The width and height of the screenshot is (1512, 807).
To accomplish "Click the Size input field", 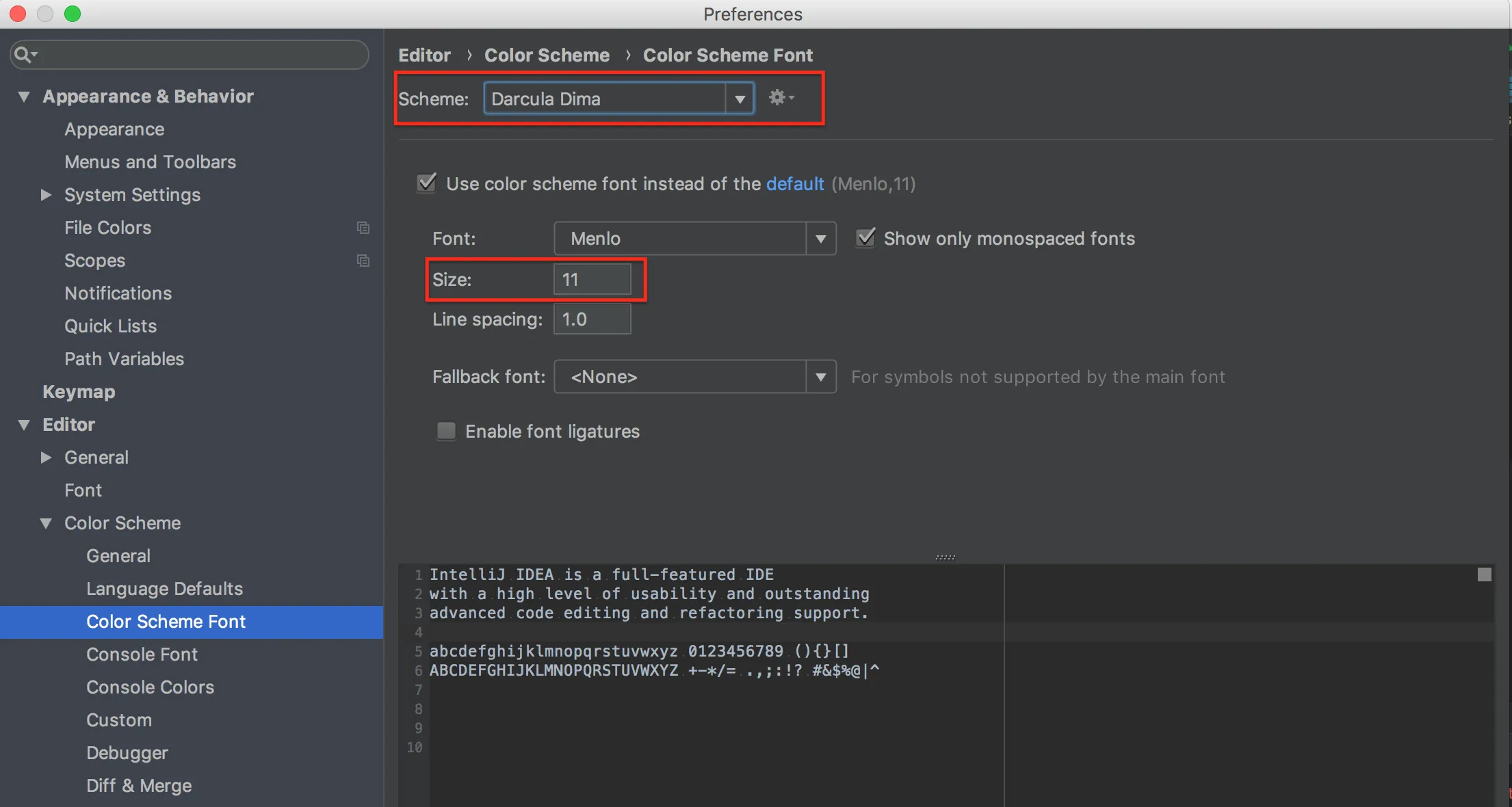I will coord(592,280).
